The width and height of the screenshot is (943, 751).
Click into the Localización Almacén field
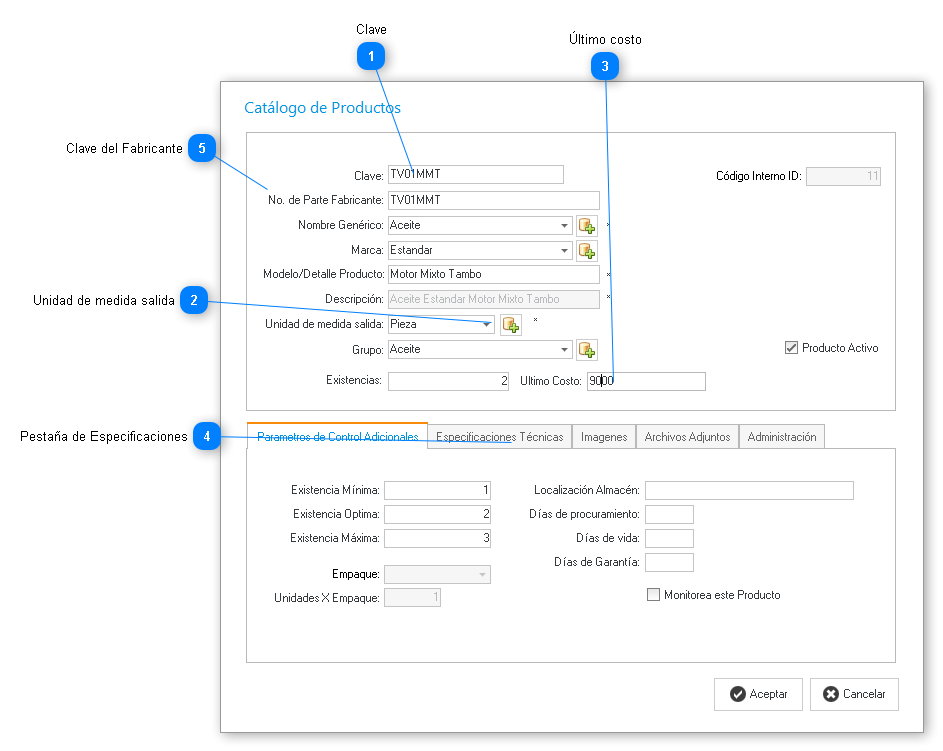pos(749,490)
